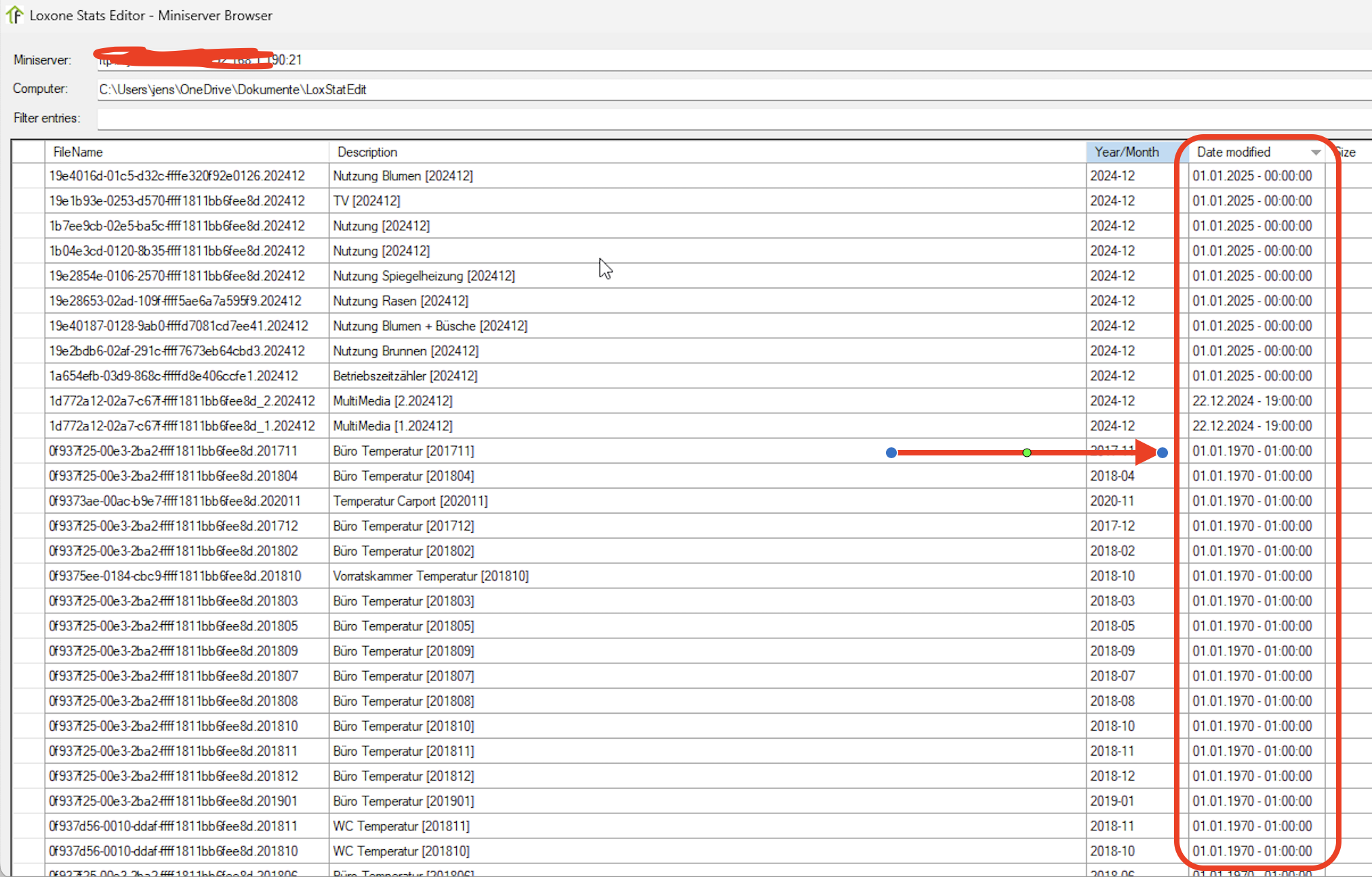Select the WC Temperatur [201811] entry
Viewport: 1372px width, 877px height.
click(401, 826)
